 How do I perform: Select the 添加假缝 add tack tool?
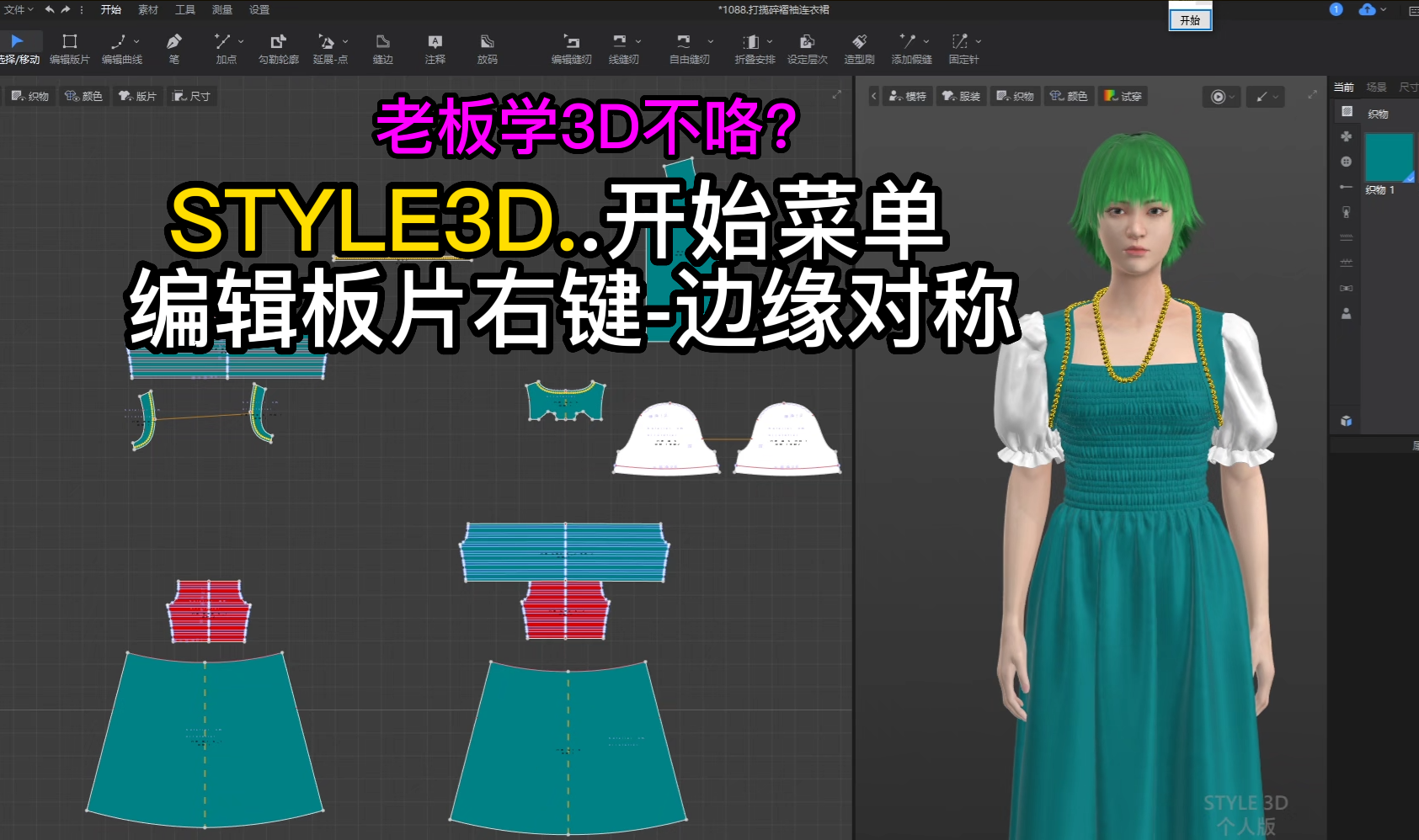tap(910, 48)
